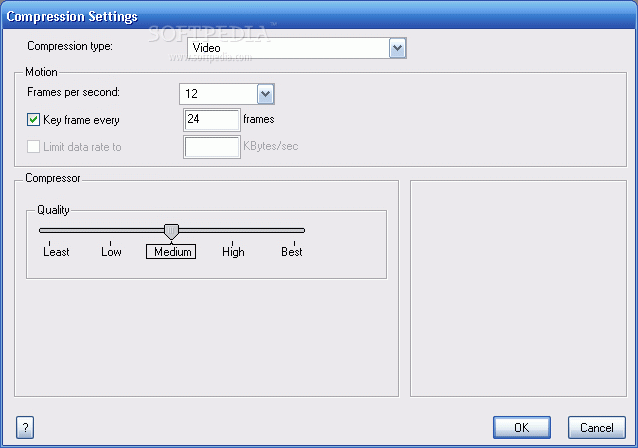Set quality to Low
Image resolution: width=638 pixels, height=448 pixels.
point(111,251)
